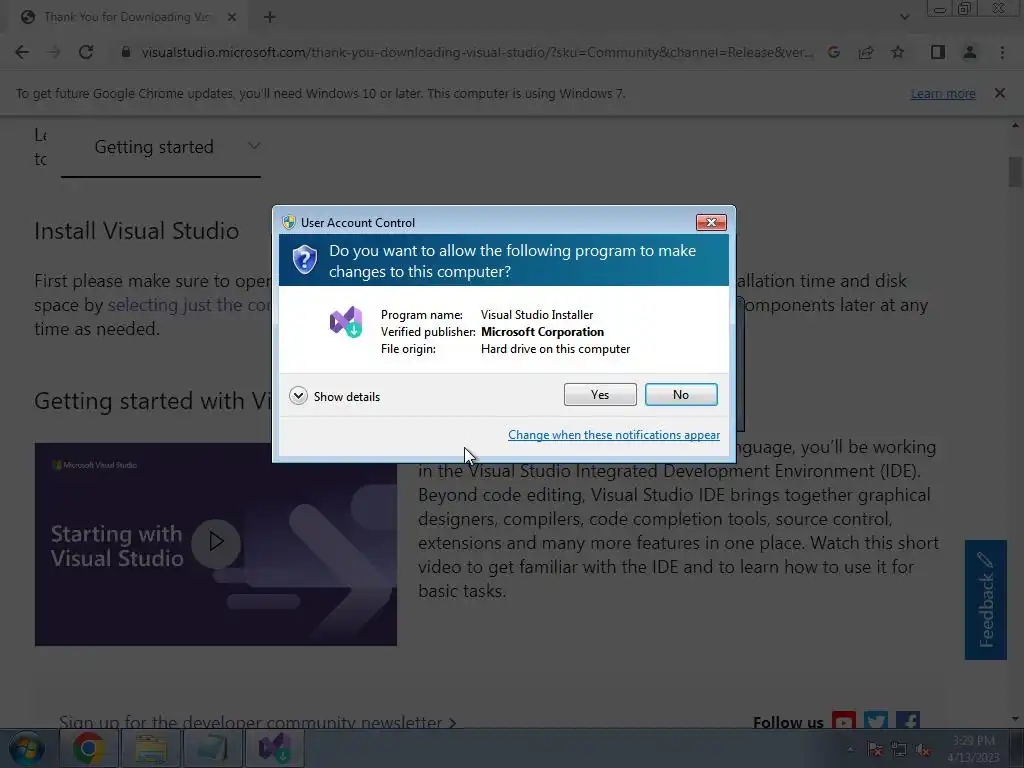1024x768 pixels.
Task: Go back in Chrome browser
Action: tap(22, 52)
